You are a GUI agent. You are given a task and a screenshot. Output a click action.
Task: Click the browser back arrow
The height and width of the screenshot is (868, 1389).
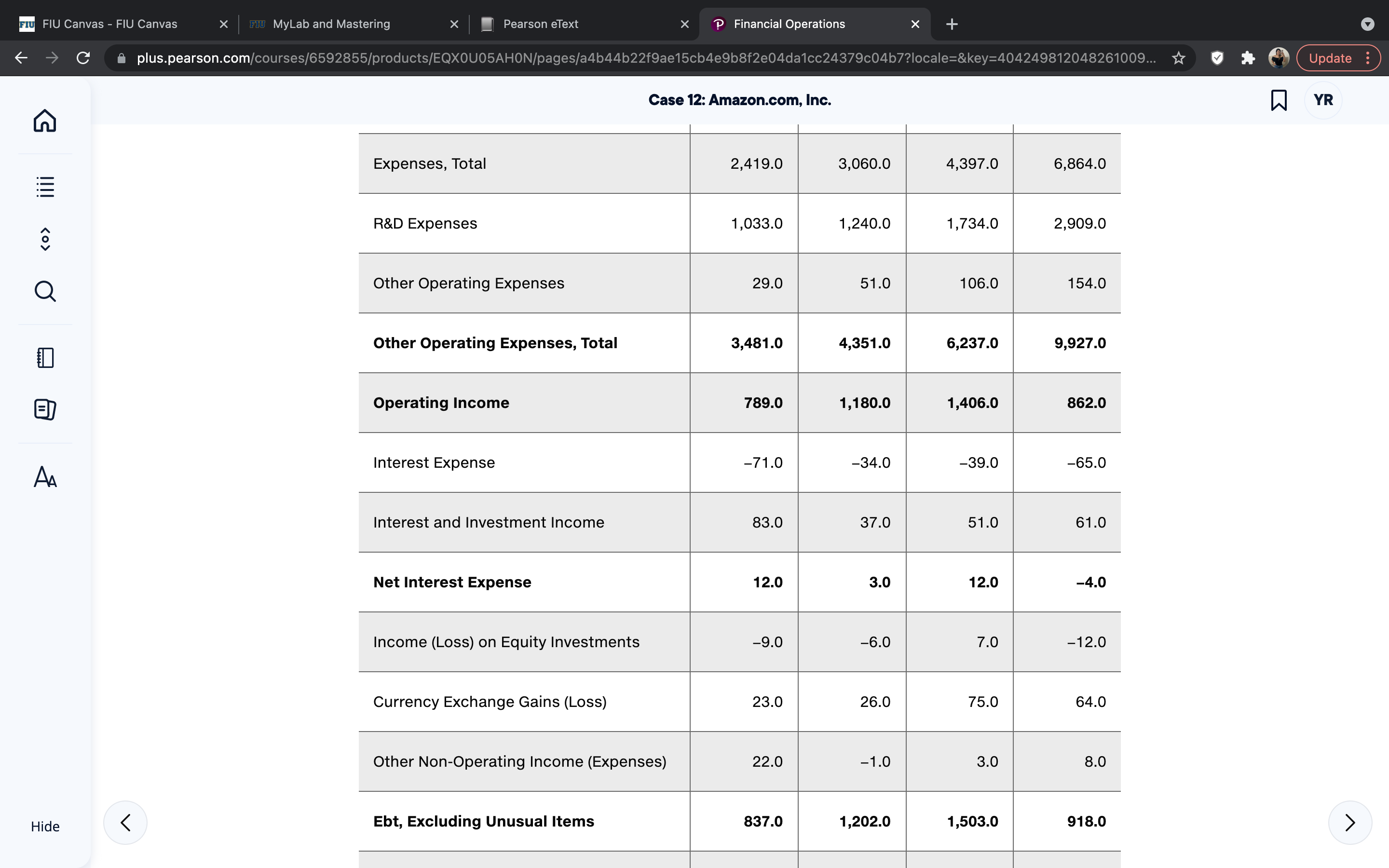click(21, 58)
